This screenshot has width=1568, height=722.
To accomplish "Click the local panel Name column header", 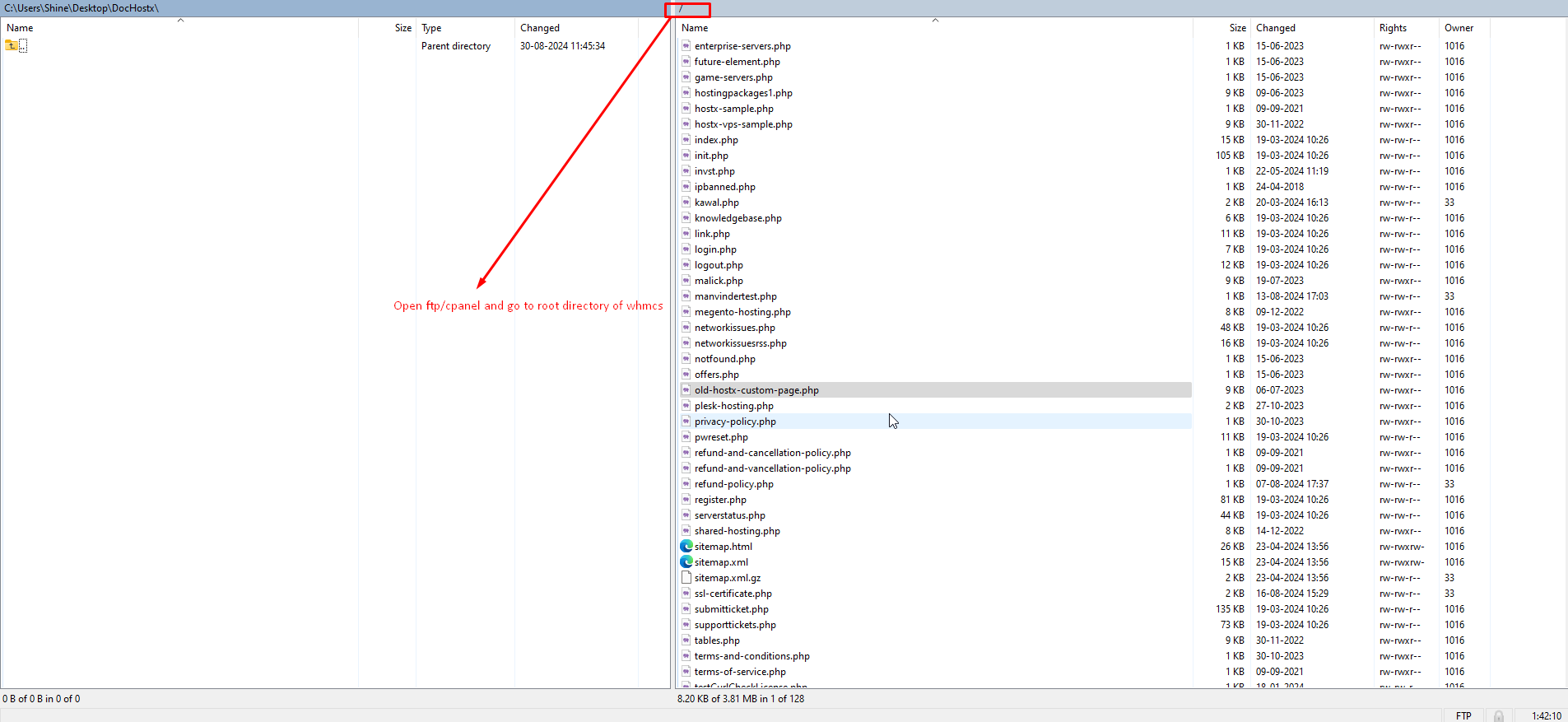I will (20, 28).
